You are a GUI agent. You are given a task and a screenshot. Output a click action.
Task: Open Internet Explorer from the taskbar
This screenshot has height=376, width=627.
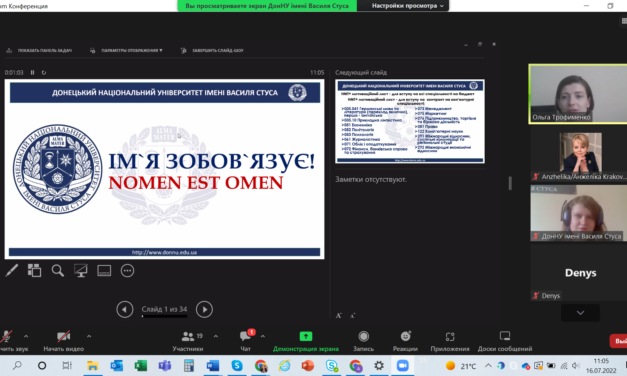tap(284, 365)
